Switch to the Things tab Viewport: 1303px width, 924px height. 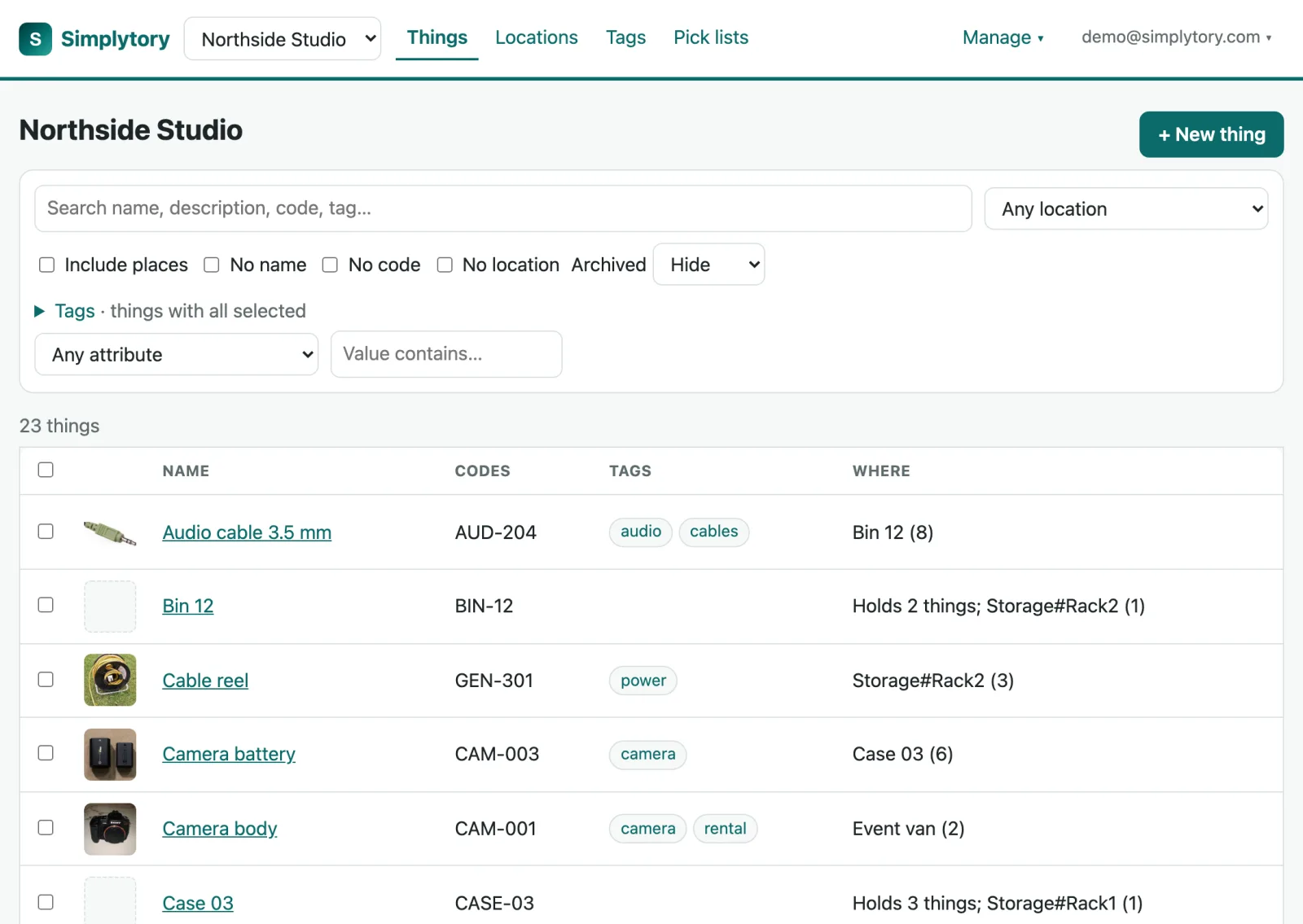[x=437, y=37]
